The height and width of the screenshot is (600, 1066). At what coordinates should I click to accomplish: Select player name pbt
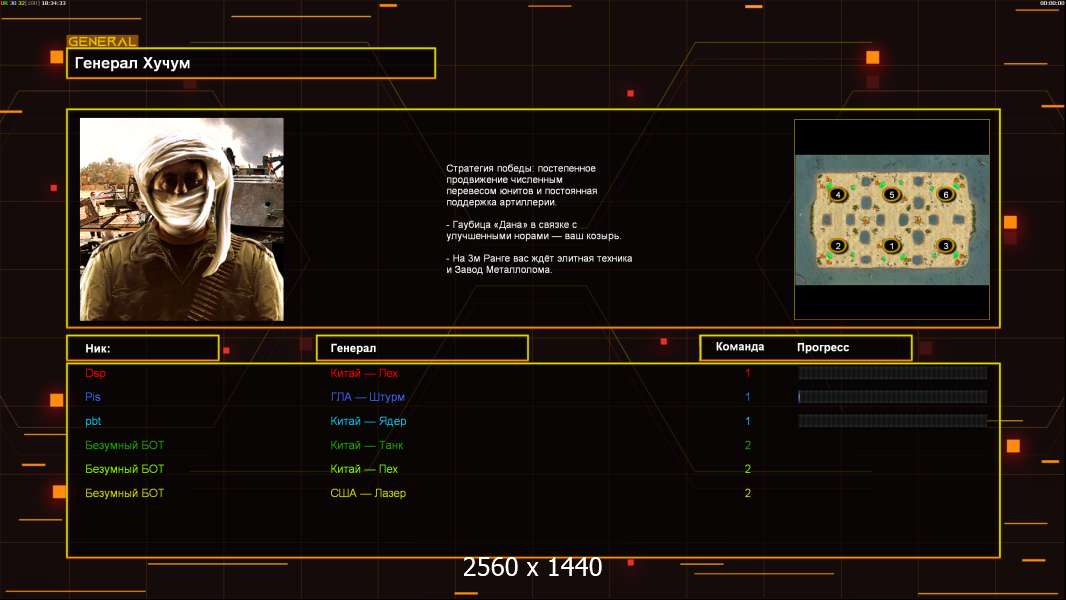click(93, 421)
